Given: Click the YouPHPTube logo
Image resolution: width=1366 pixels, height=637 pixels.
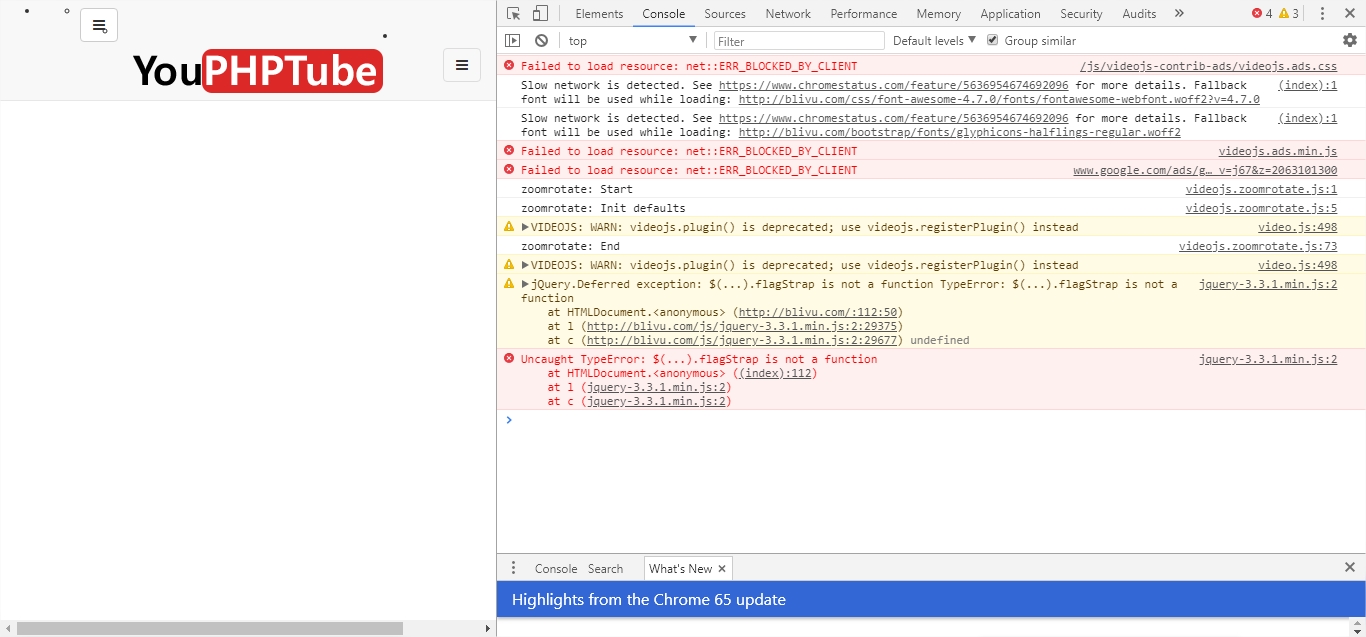Looking at the screenshot, I should pyautogui.click(x=258, y=71).
